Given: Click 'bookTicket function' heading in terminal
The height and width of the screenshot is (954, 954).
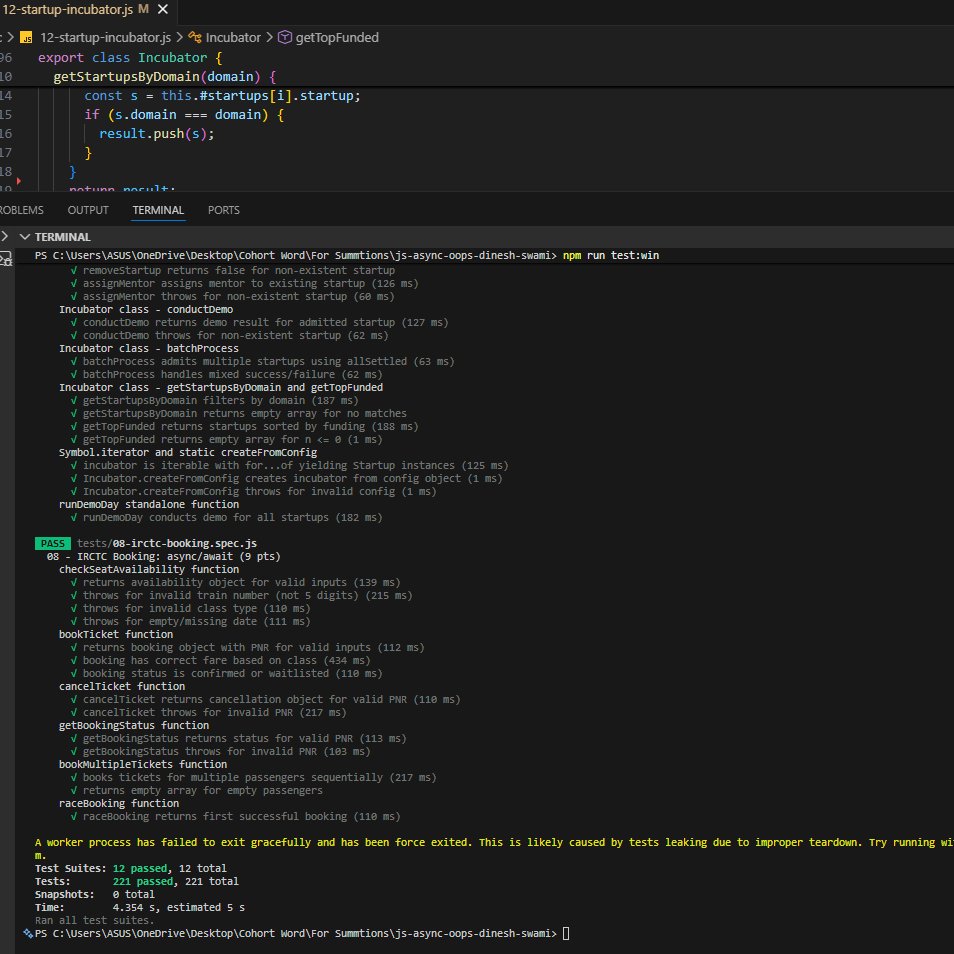Looking at the screenshot, I should [x=116, y=635].
